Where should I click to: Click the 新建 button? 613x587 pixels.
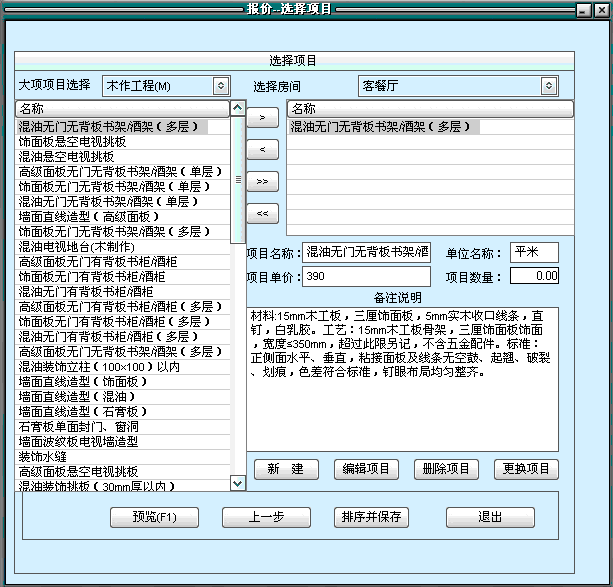coord(286,469)
